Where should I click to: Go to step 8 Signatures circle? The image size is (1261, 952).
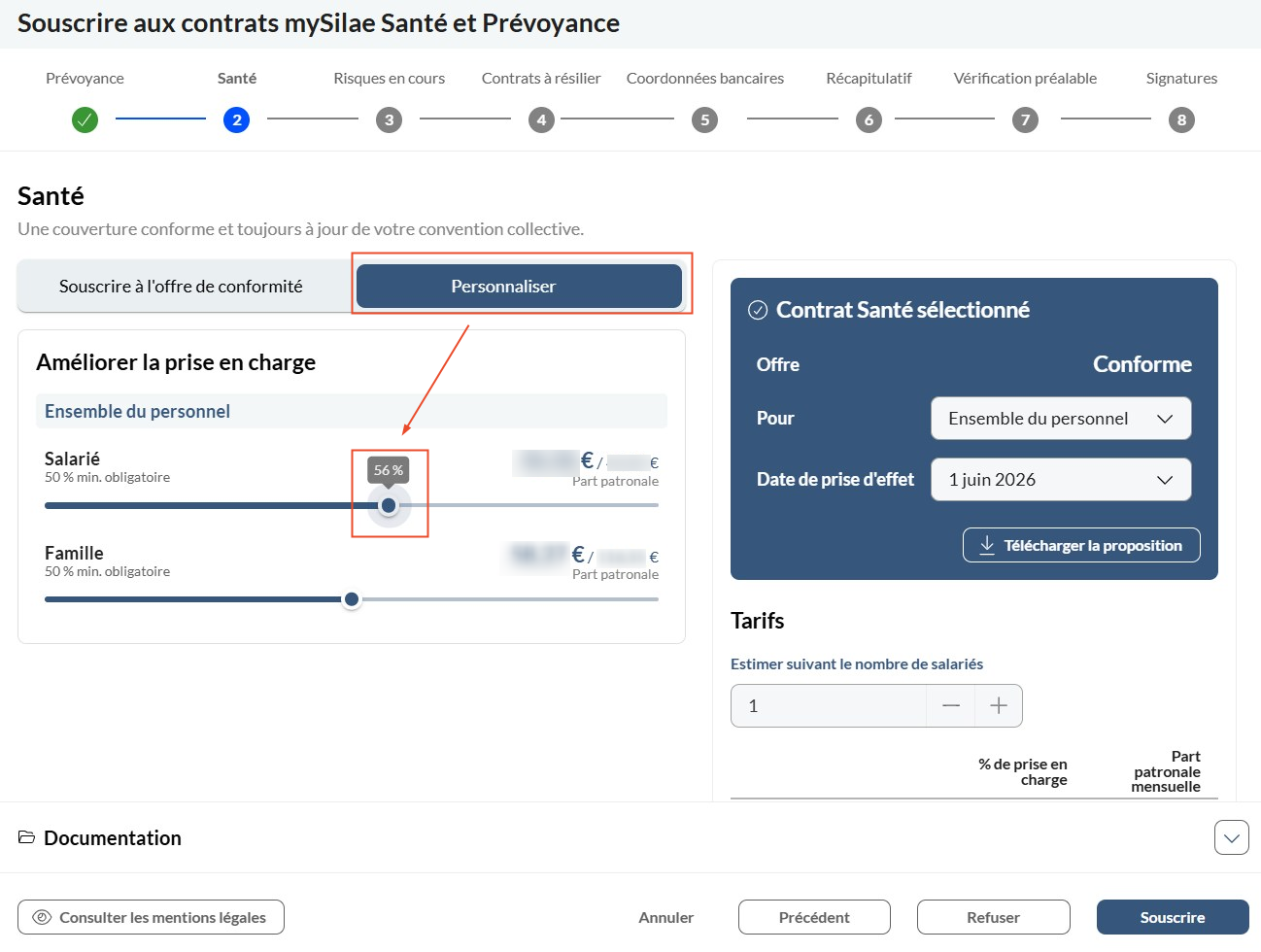point(1181,119)
